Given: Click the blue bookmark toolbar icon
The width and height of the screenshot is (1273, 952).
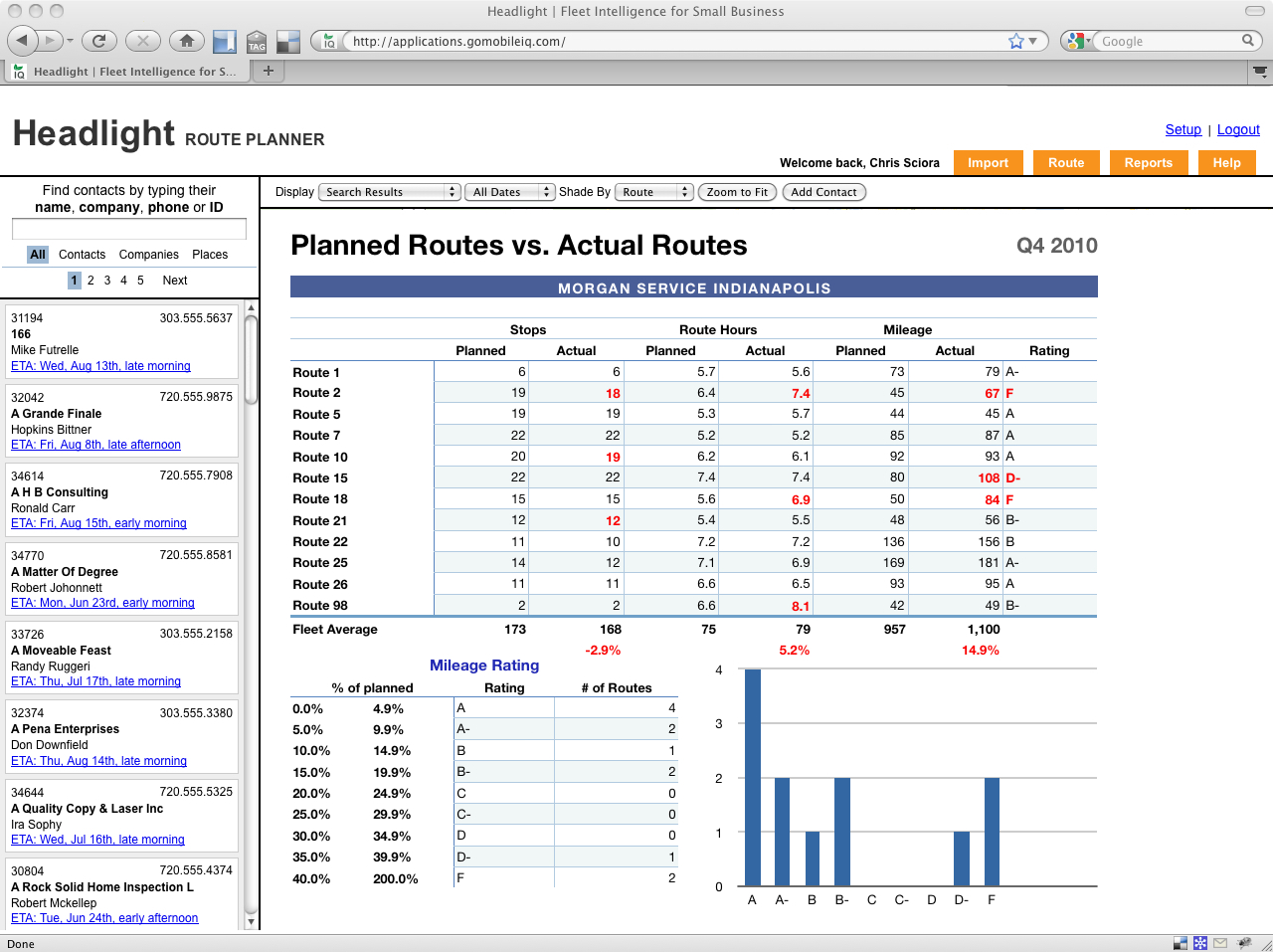Looking at the screenshot, I should click(x=225, y=41).
